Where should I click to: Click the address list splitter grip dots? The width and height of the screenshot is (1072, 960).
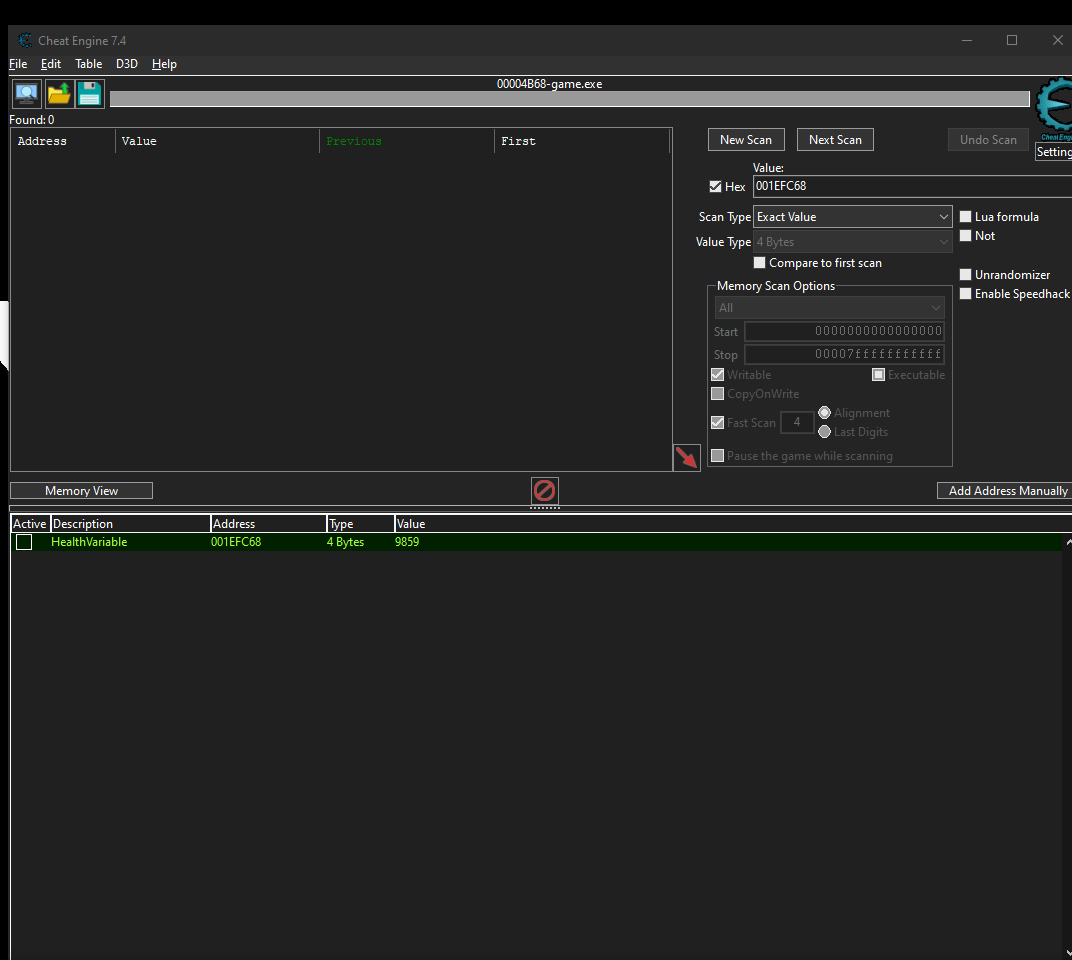click(545, 507)
